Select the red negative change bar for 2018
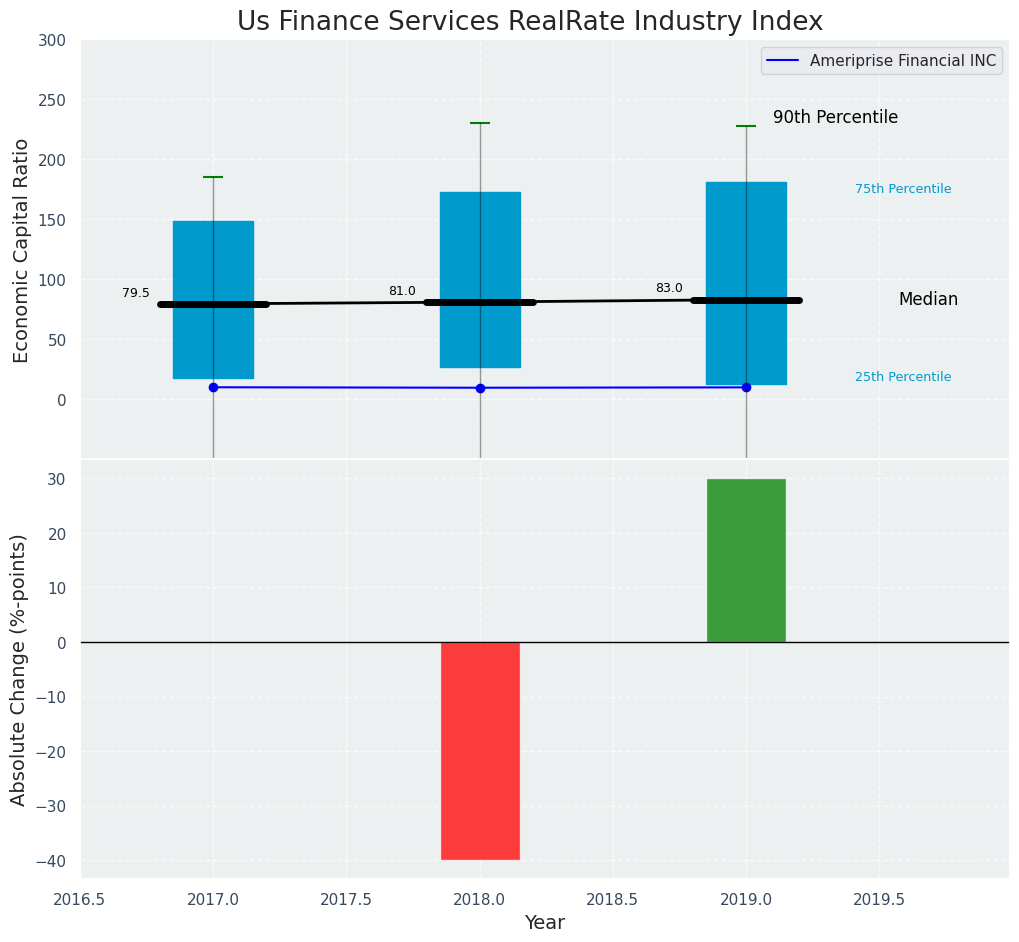The image size is (1019, 942). pos(480,750)
